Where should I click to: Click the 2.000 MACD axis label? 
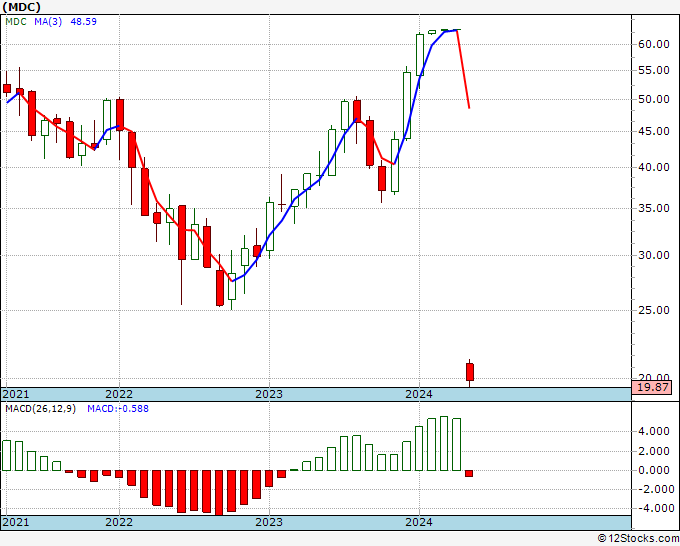(656, 451)
